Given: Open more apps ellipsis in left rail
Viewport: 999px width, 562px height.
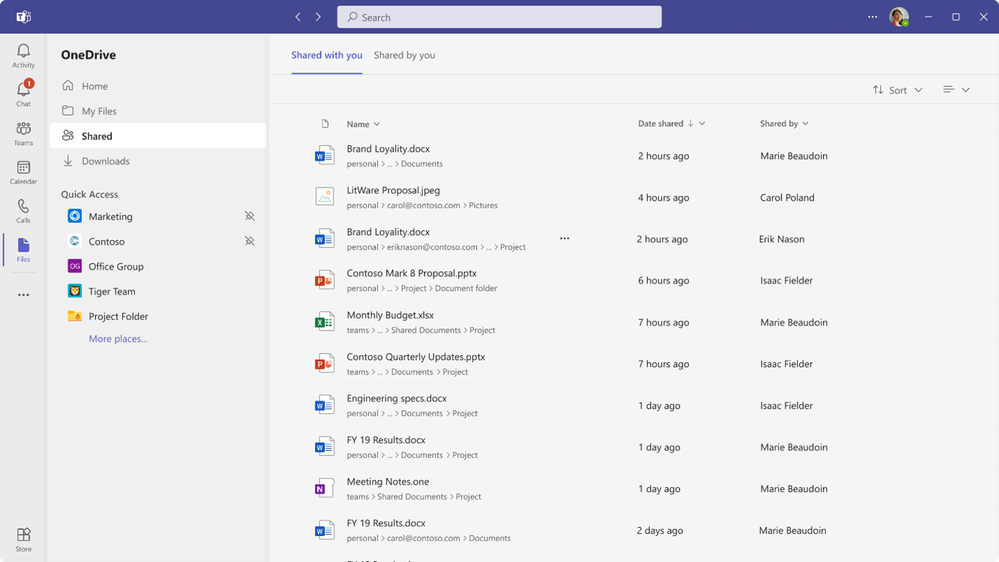Looking at the screenshot, I should [24, 295].
